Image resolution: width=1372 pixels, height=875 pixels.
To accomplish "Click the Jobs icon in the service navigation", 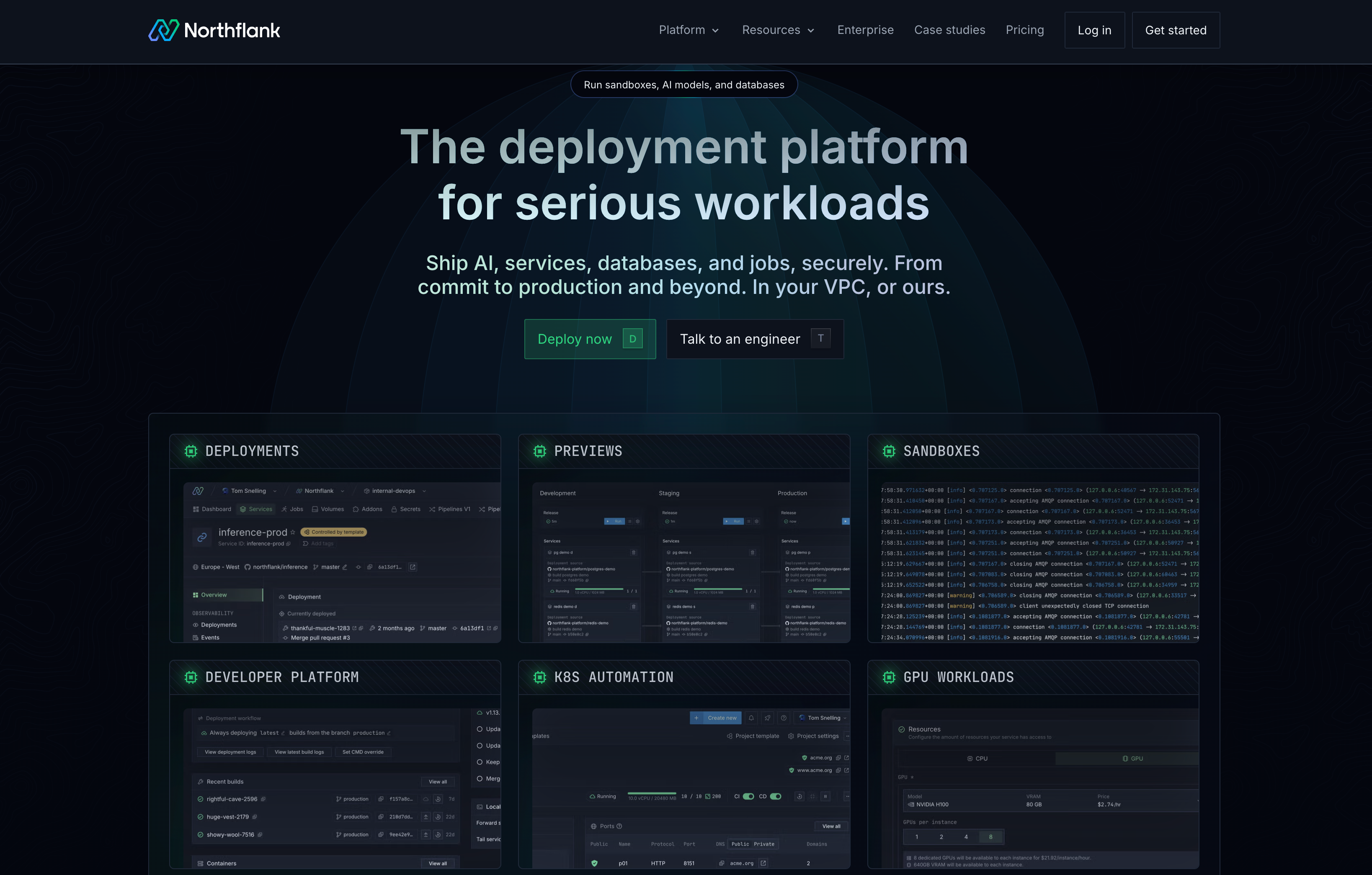I will tap(284, 509).
